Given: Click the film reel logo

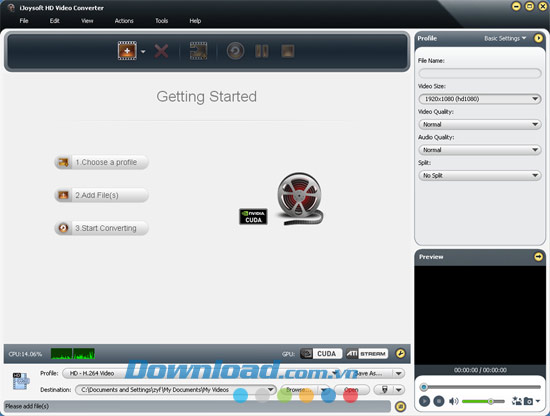Looking at the screenshot, I should click(x=300, y=199).
